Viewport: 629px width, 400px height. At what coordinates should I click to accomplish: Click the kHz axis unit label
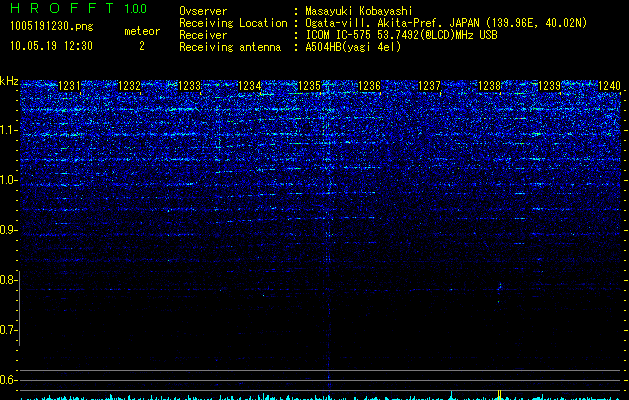[x=9, y=81]
